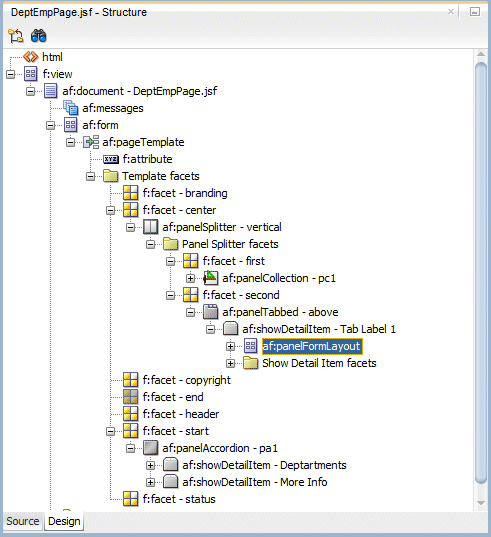Click the af:panelAccordion pa1 icon
This screenshot has height=537, width=491.
pos(150,448)
